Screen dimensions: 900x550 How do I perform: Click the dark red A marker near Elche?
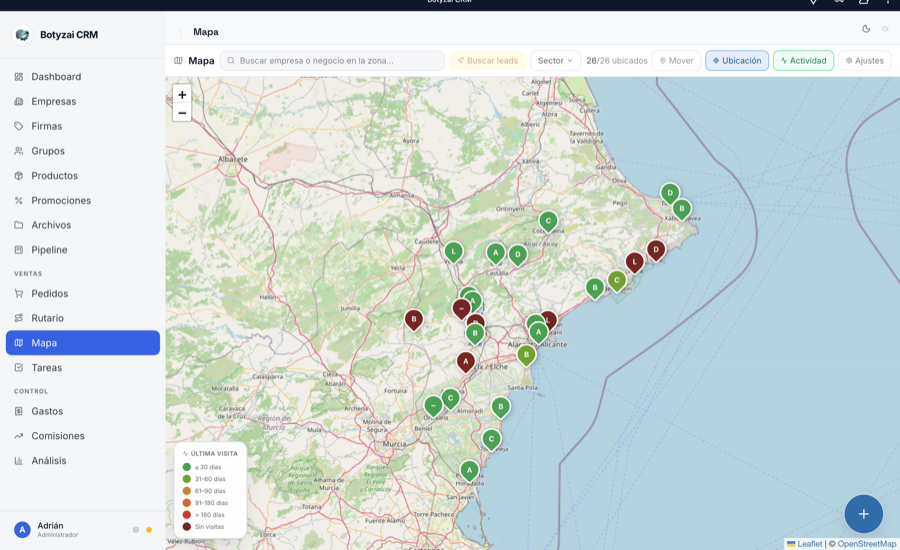[465, 362]
